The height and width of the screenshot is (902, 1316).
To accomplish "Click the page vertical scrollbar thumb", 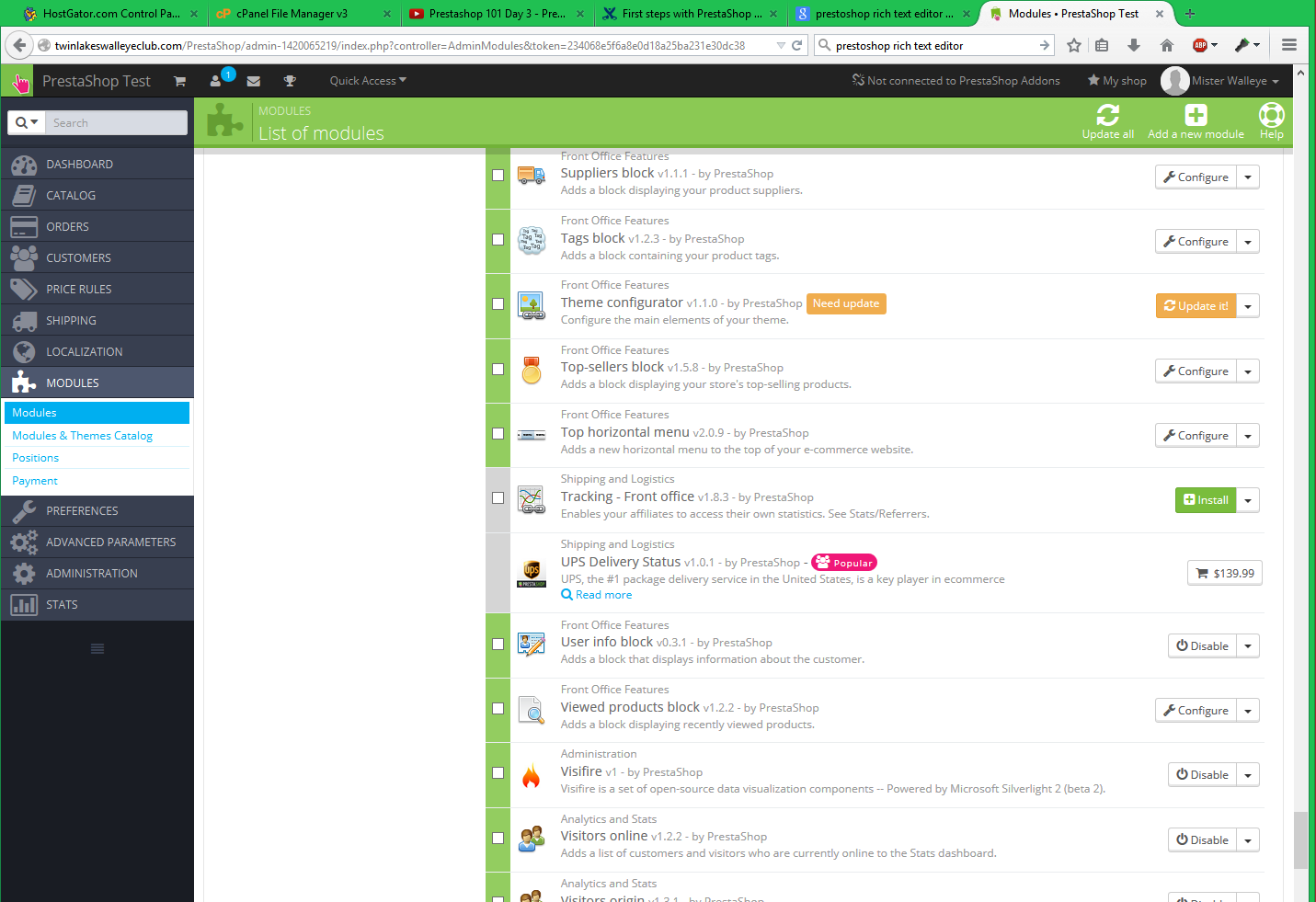I will 1300,839.
